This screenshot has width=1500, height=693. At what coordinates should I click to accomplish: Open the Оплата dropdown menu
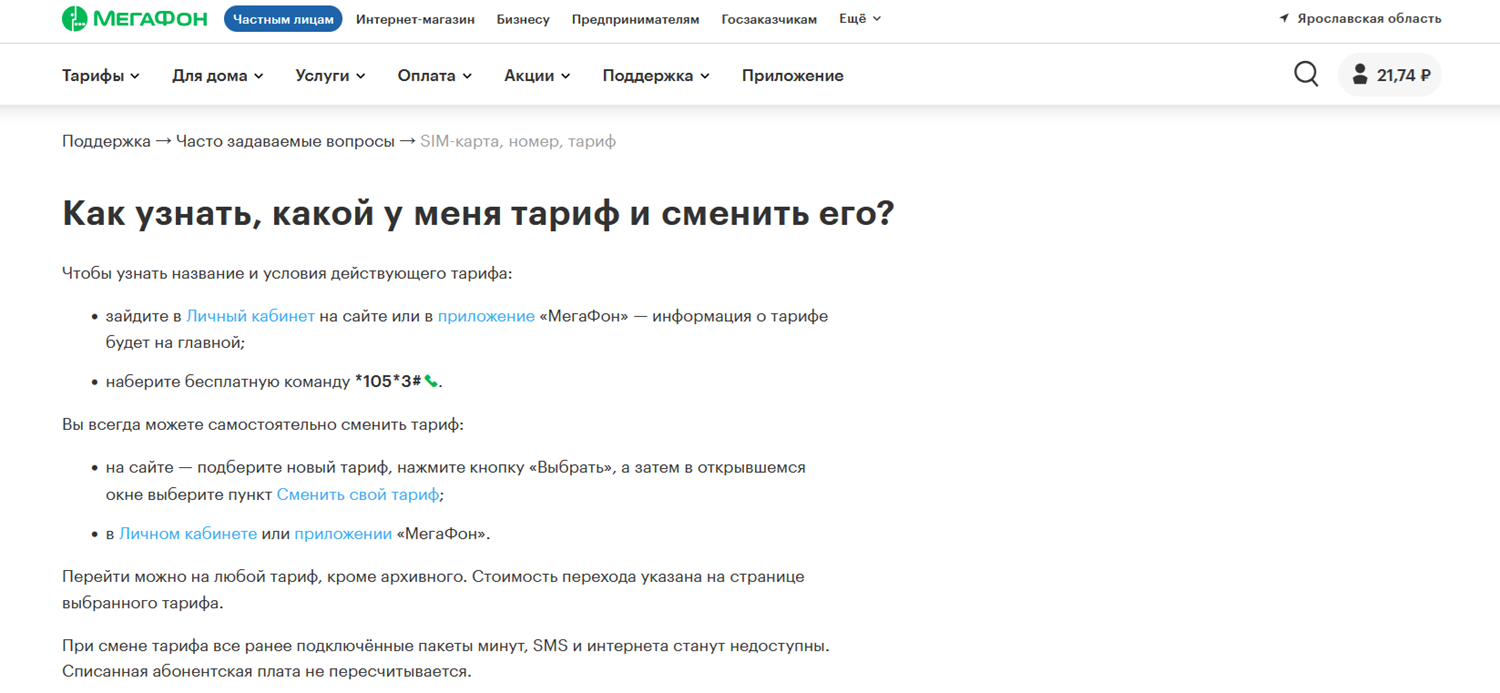435,76
